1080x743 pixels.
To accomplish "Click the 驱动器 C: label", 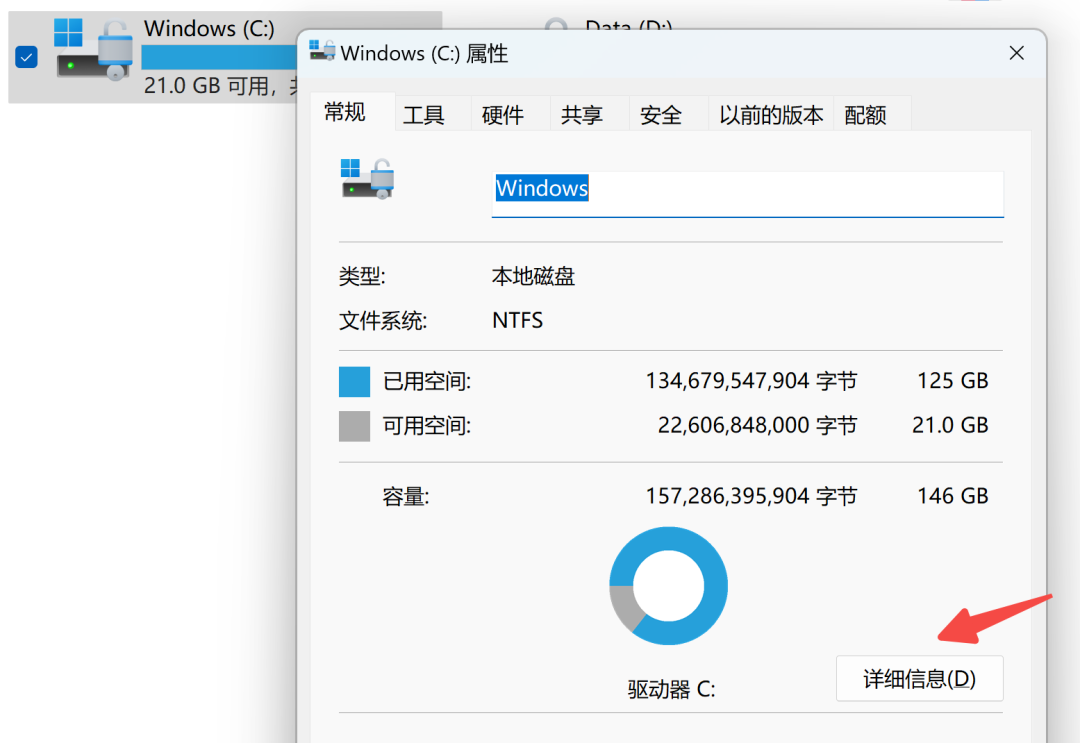I will [x=672, y=689].
